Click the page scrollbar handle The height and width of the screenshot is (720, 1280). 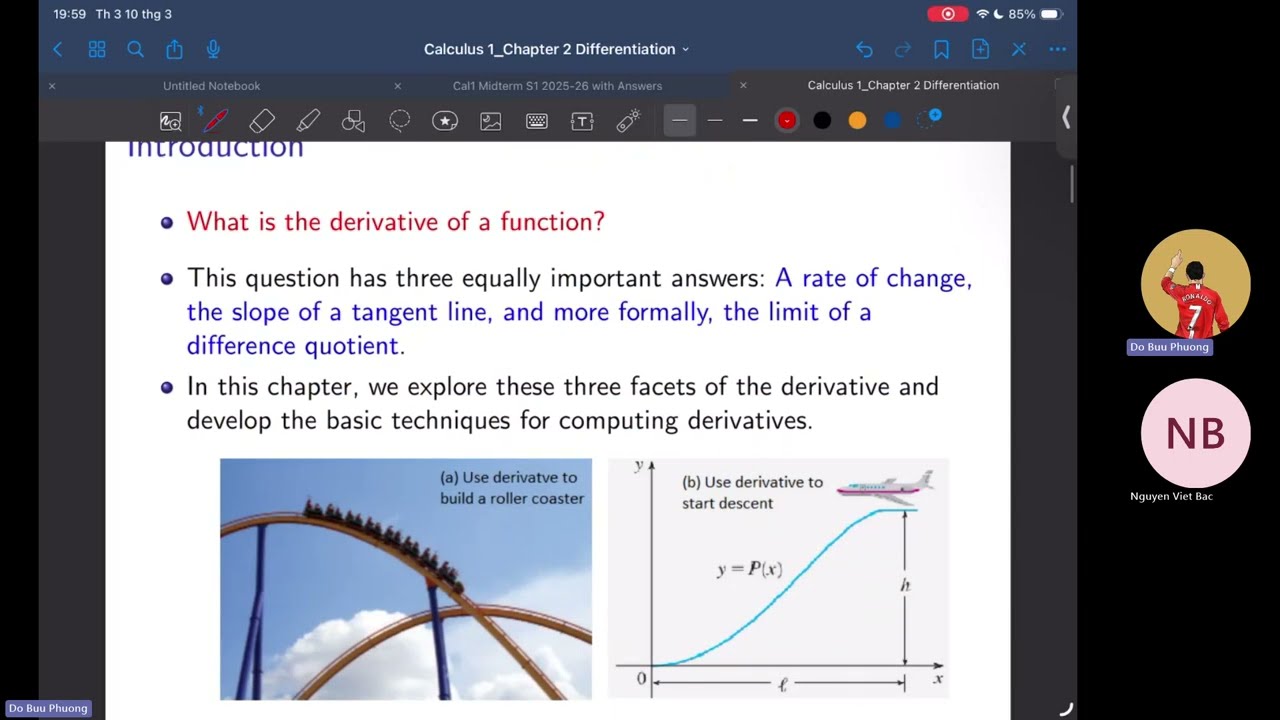pos(1072,185)
